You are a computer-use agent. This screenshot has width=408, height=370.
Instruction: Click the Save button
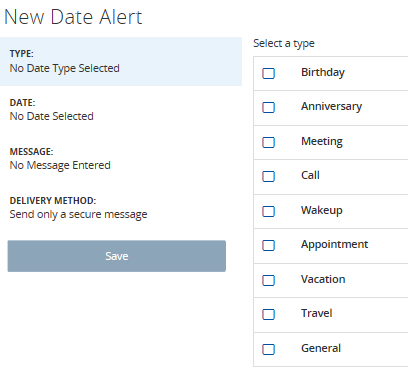click(x=117, y=256)
